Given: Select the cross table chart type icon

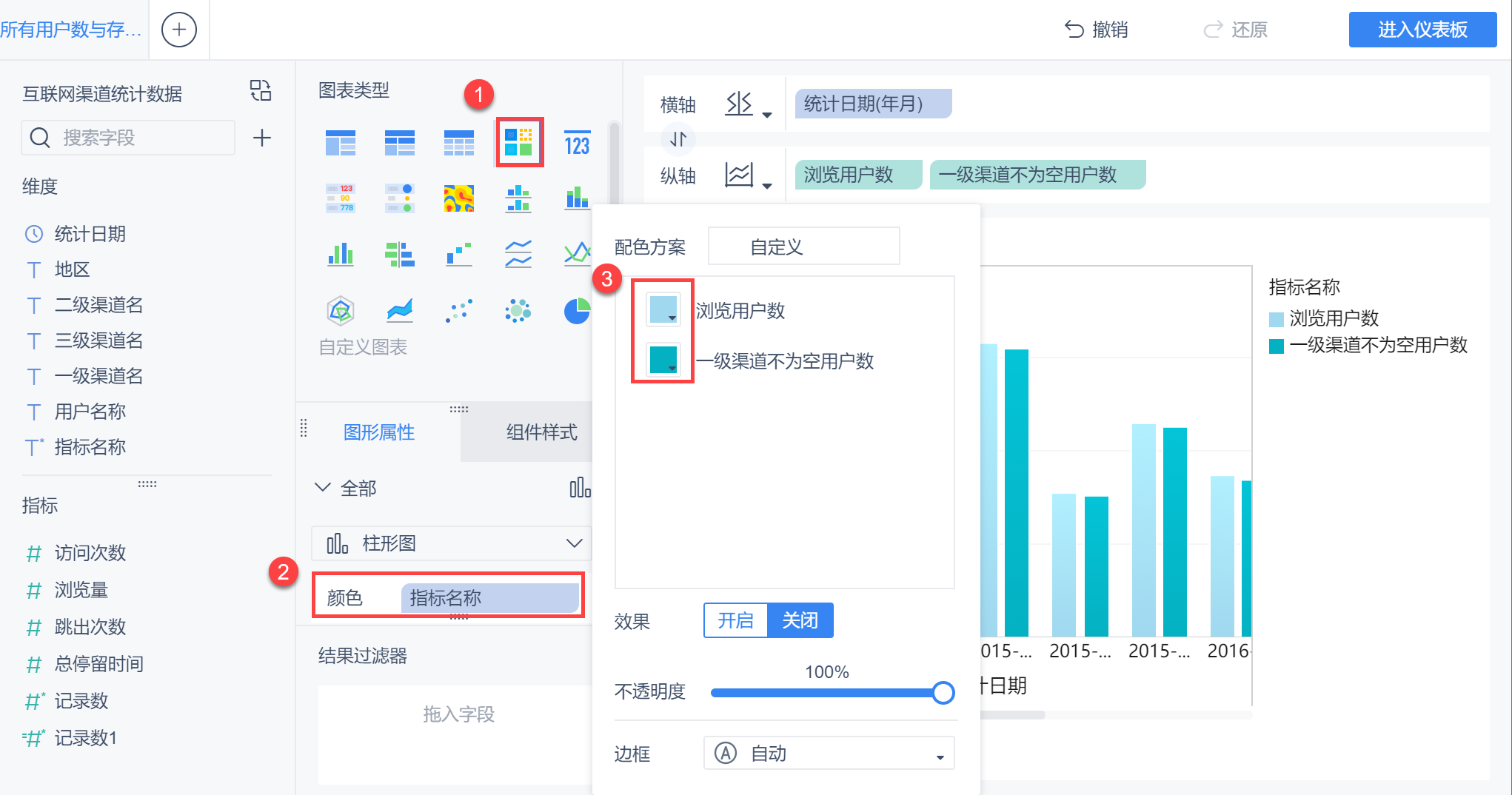Looking at the screenshot, I should [400, 142].
